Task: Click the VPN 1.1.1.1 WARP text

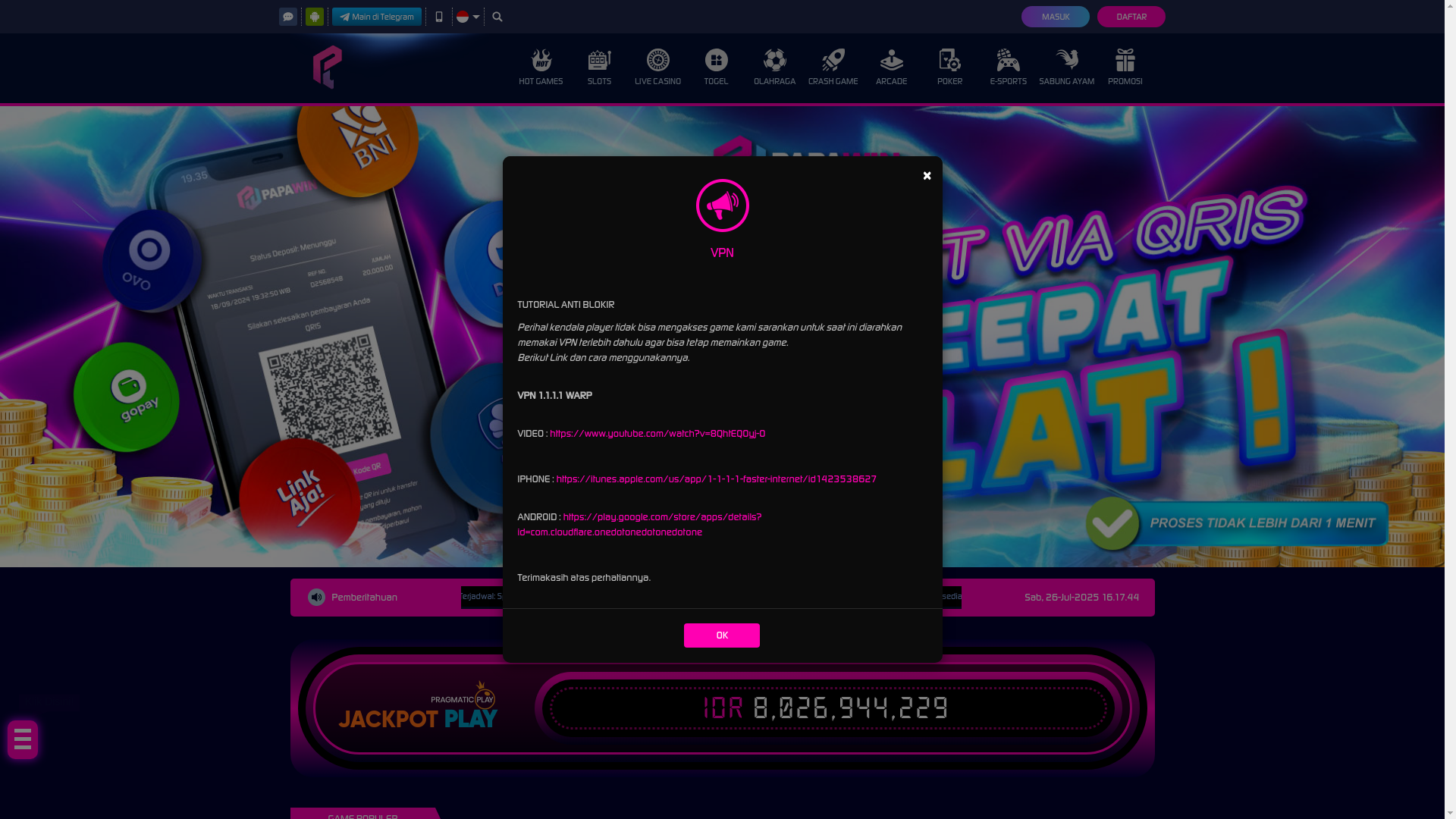Action: tap(554, 396)
